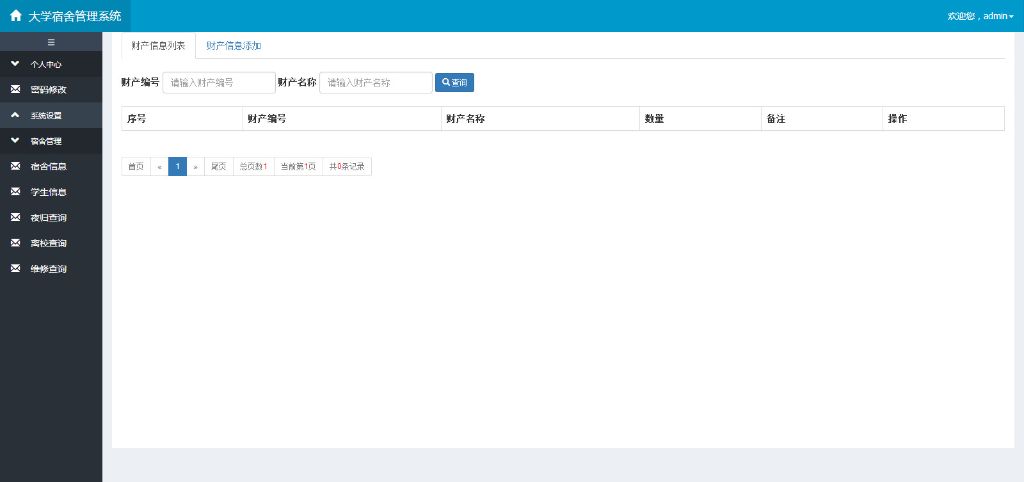Switch to the 财产信息列表 tab
The width and height of the screenshot is (1024, 482).
tap(158, 46)
